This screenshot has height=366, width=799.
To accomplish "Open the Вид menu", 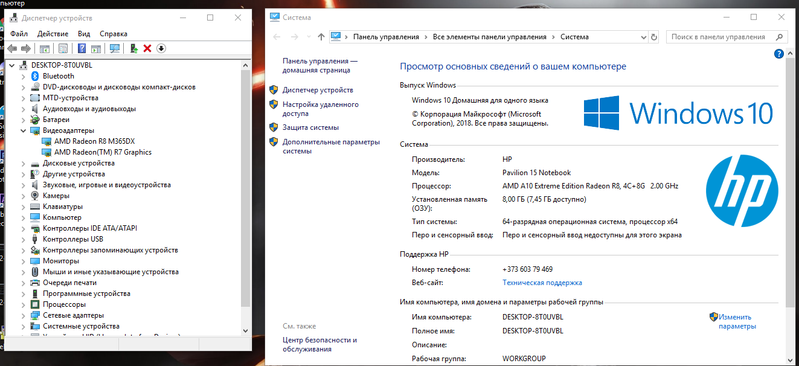I will tap(84, 34).
